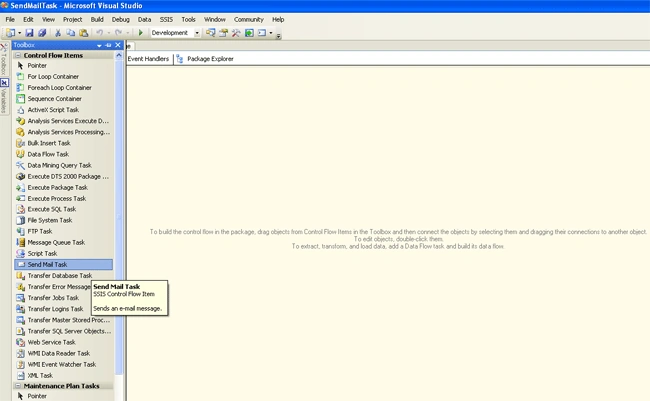Open the Toolbox window position dropdown arrow

(99, 46)
